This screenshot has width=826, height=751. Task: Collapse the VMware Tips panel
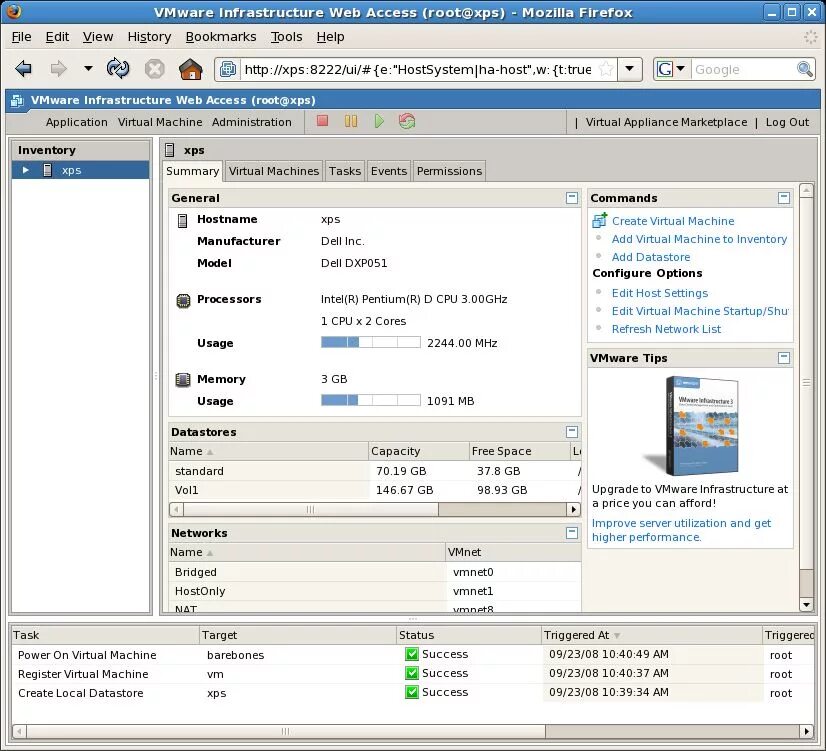784,358
